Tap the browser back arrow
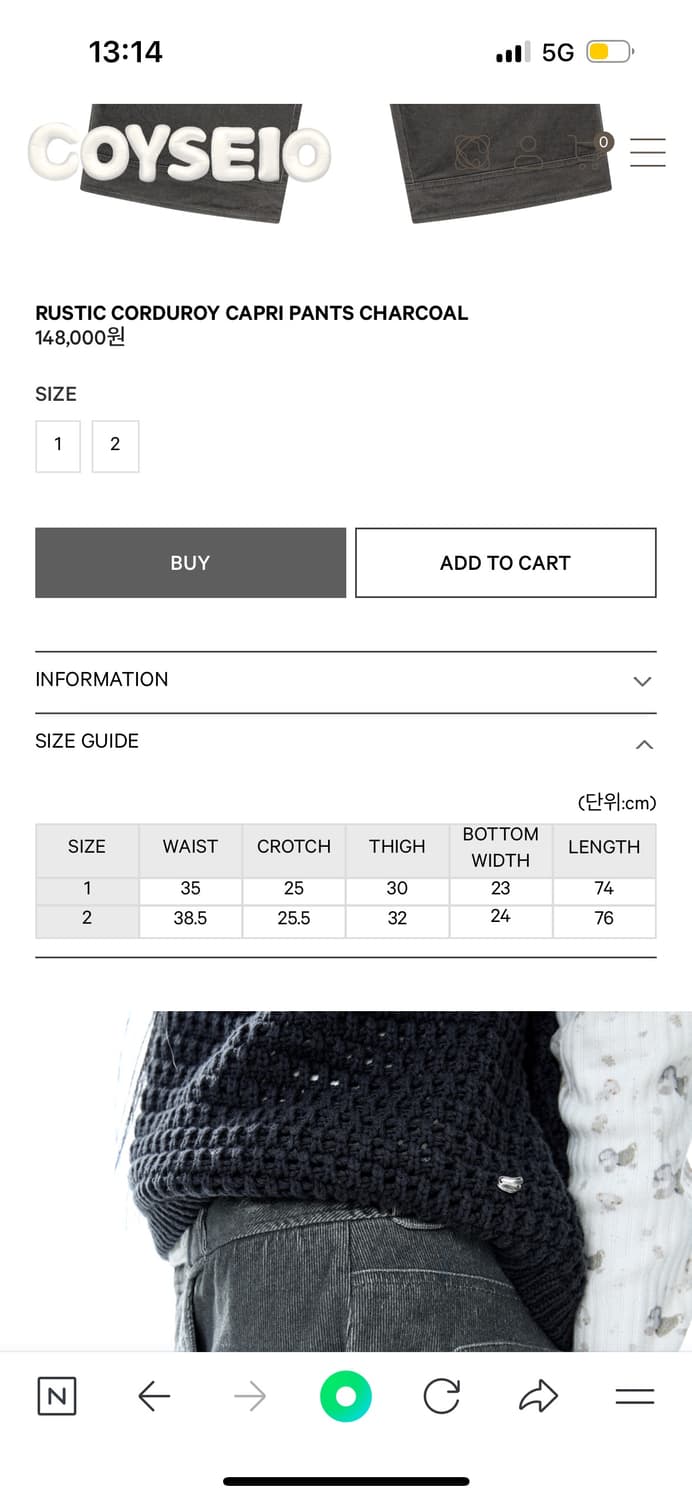The image size is (692, 1500). pos(154,1396)
